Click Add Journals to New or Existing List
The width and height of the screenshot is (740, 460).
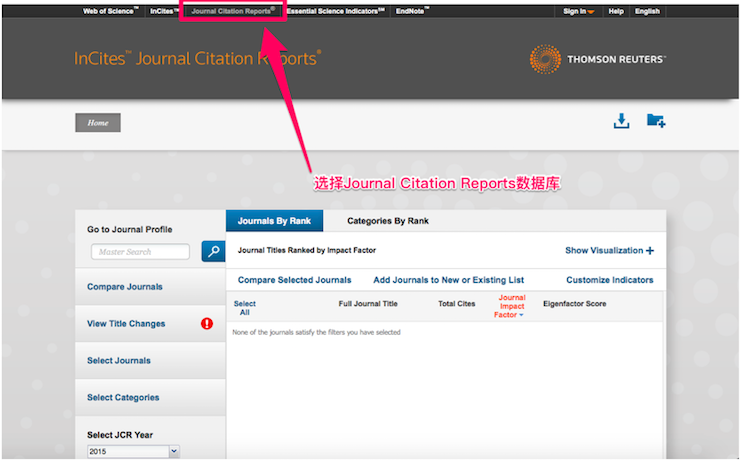[x=448, y=280]
